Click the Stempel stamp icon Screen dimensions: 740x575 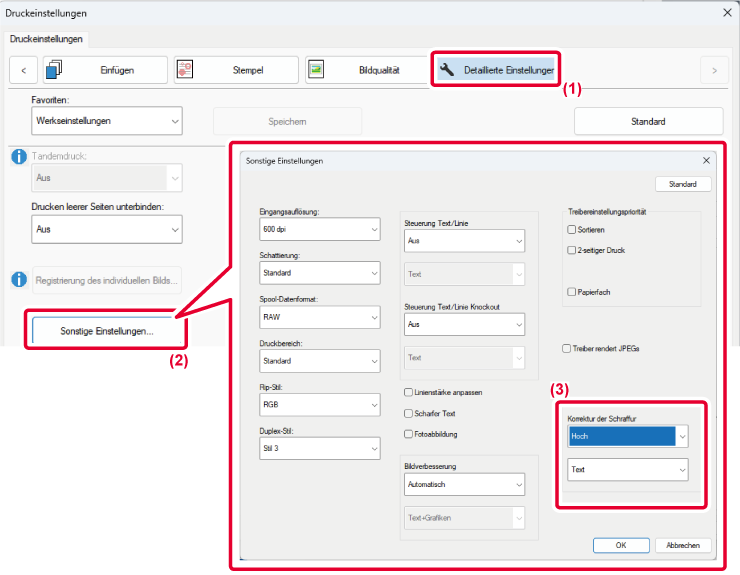(x=185, y=70)
